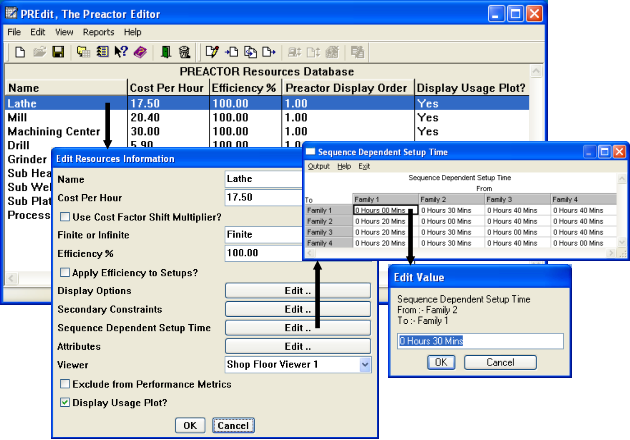
Task: Click the Save floppy disk icon
Action: click(x=59, y=52)
